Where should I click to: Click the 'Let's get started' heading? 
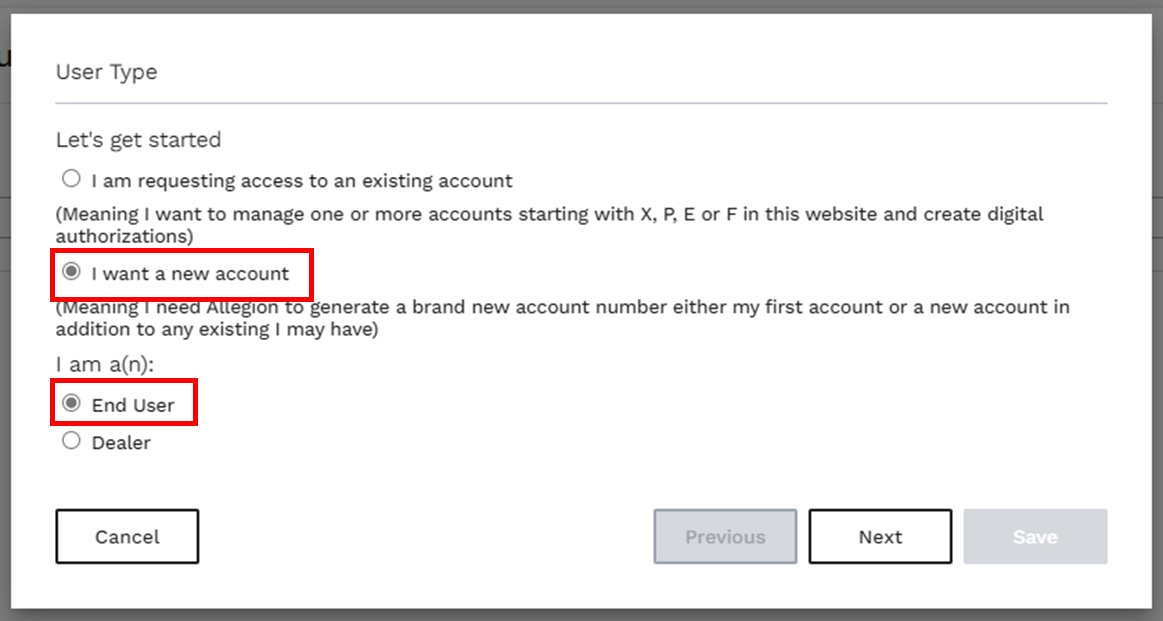tap(137, 140)
